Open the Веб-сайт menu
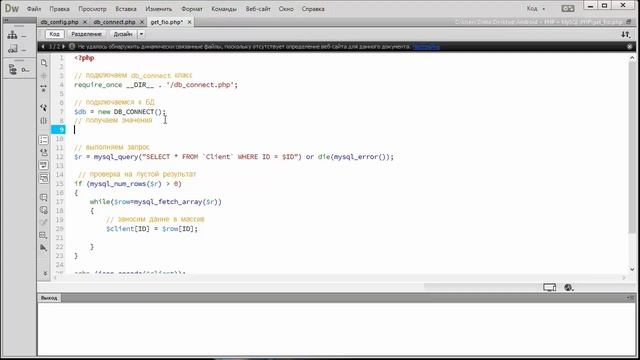The width and height of the screenshot is (640, 360). coord(258,9)
